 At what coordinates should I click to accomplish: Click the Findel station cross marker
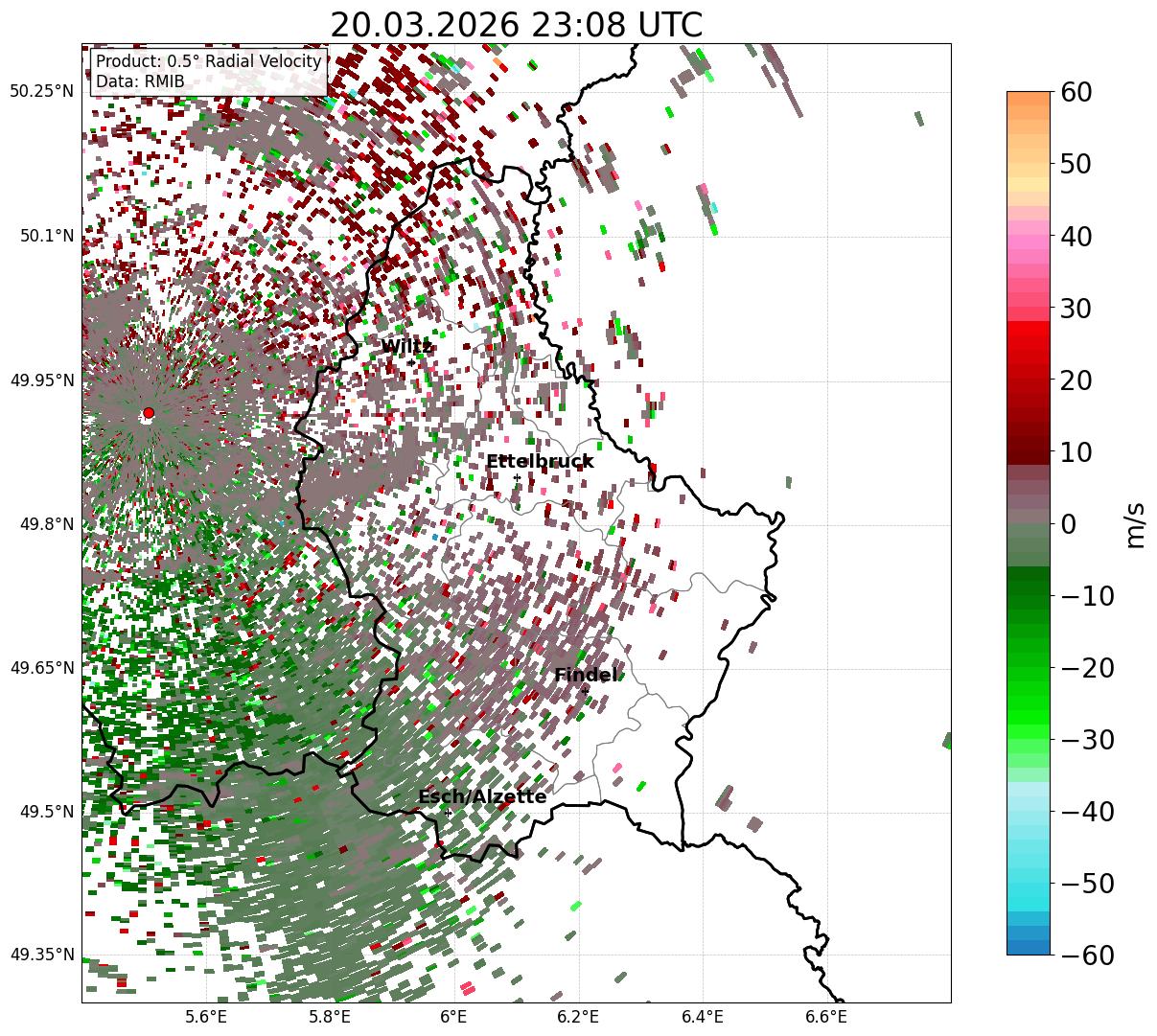(x=585, y=691)
